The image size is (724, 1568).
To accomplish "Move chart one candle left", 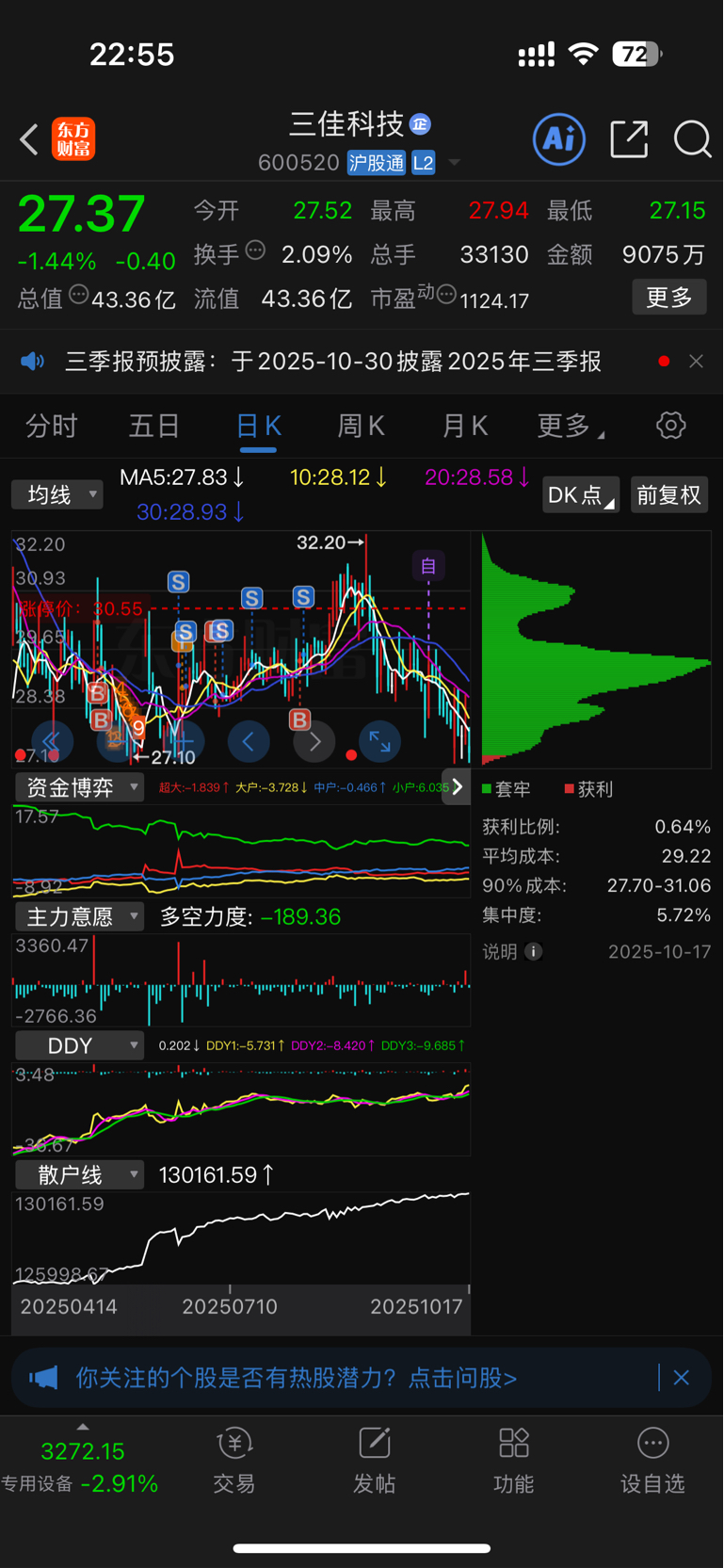I will click(x=249, y=742).
